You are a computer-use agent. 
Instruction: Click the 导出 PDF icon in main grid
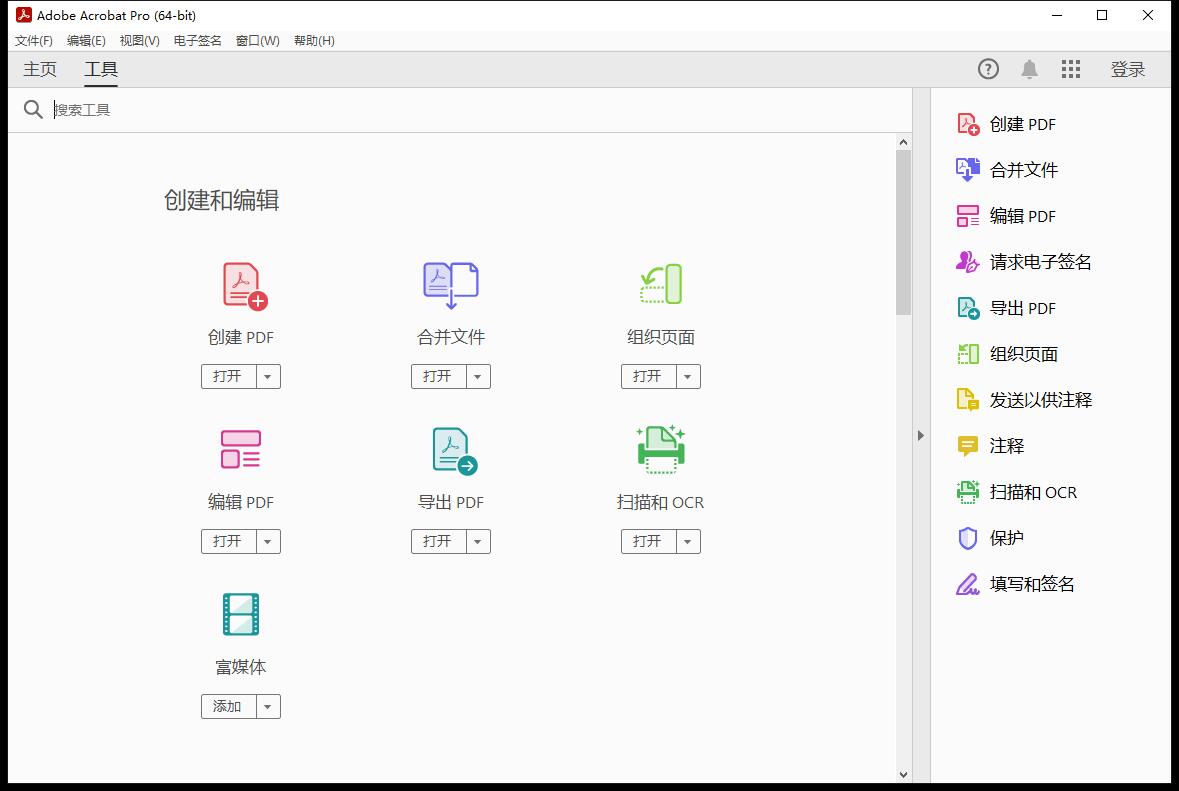(x=455, y=451)
